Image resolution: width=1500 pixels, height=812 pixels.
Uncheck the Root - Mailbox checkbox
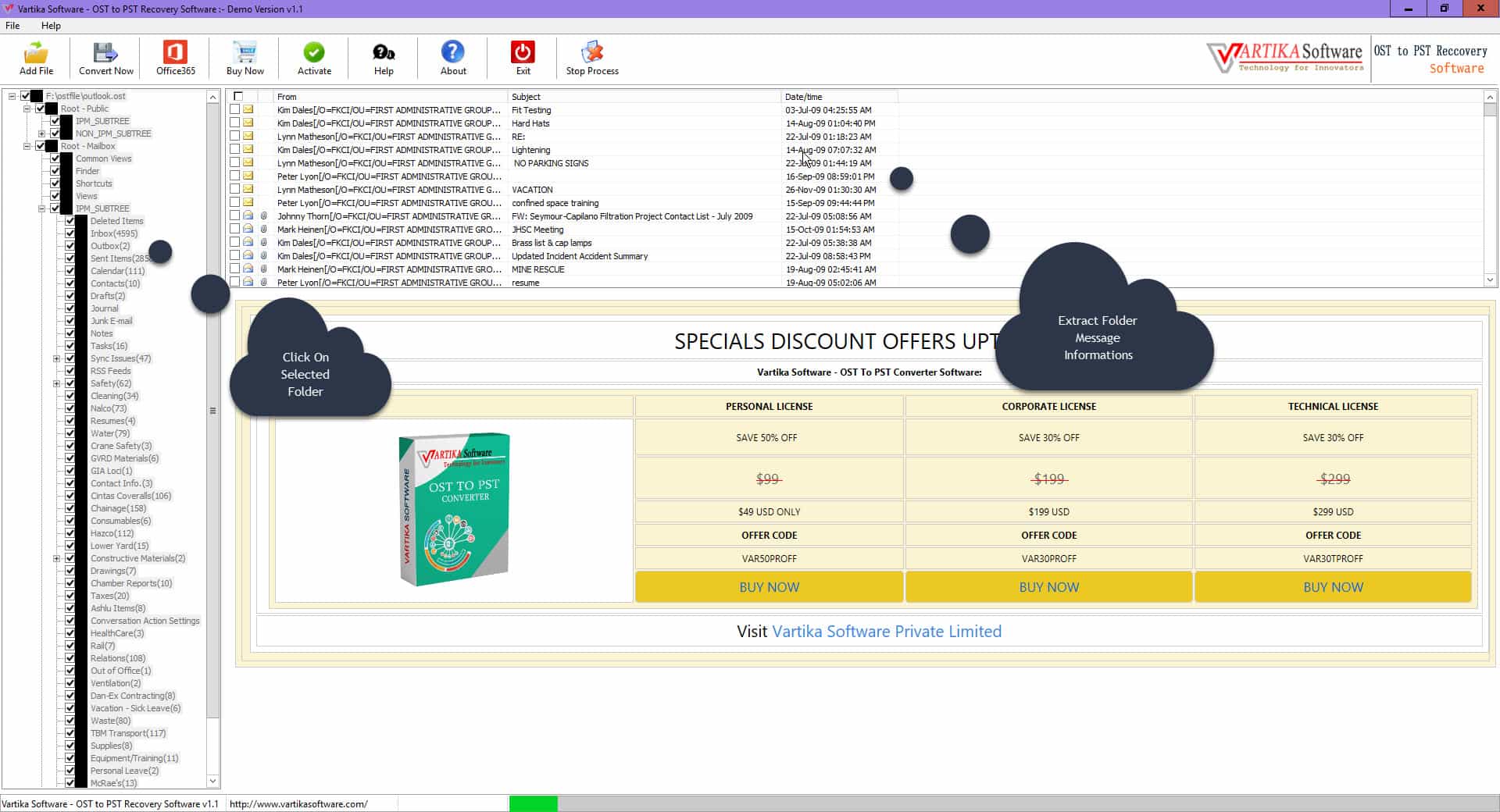pos(41,146)
